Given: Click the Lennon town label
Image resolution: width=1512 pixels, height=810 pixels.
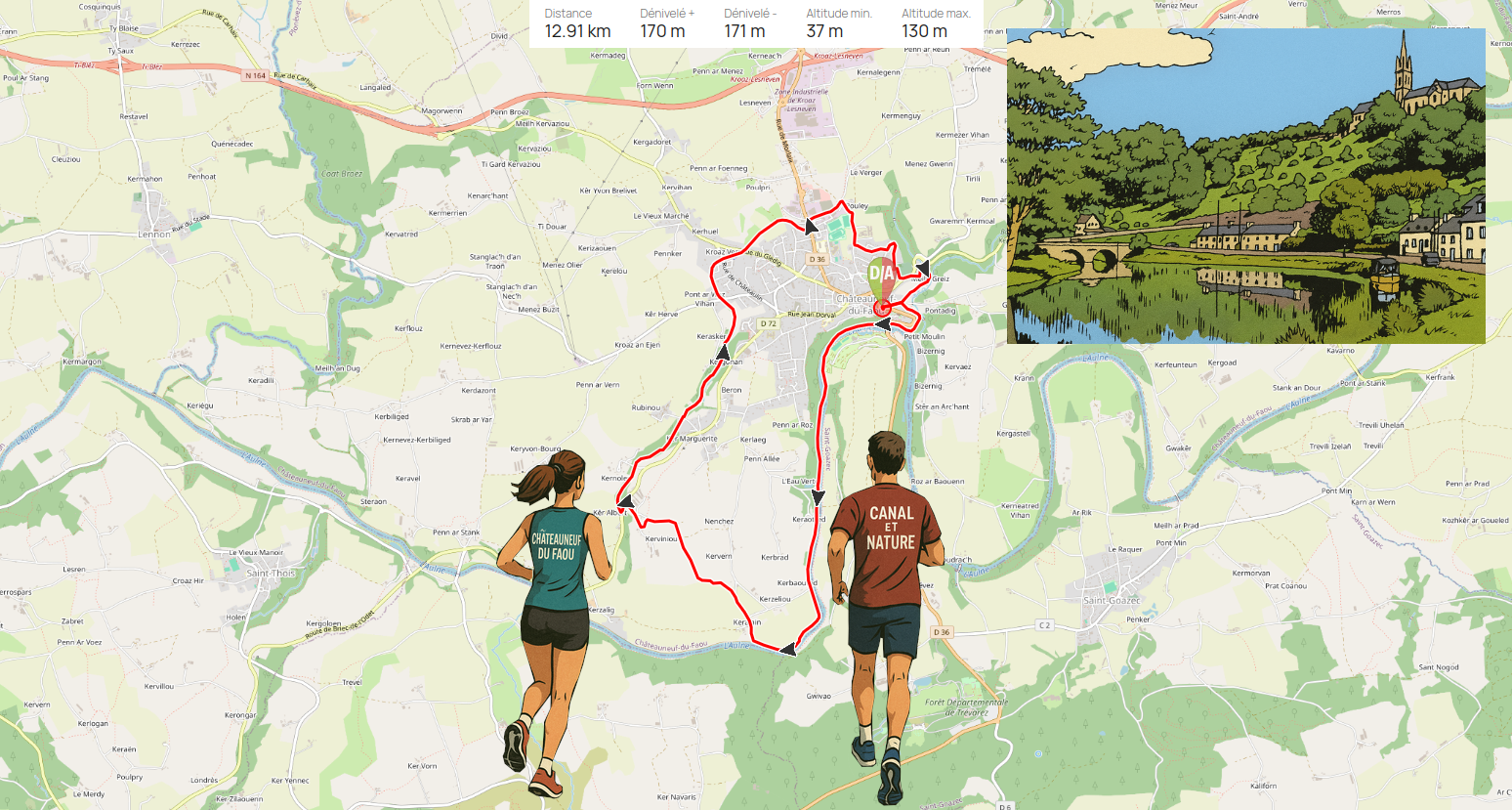Looking at the screenshot, I should [x=154, y=234].
